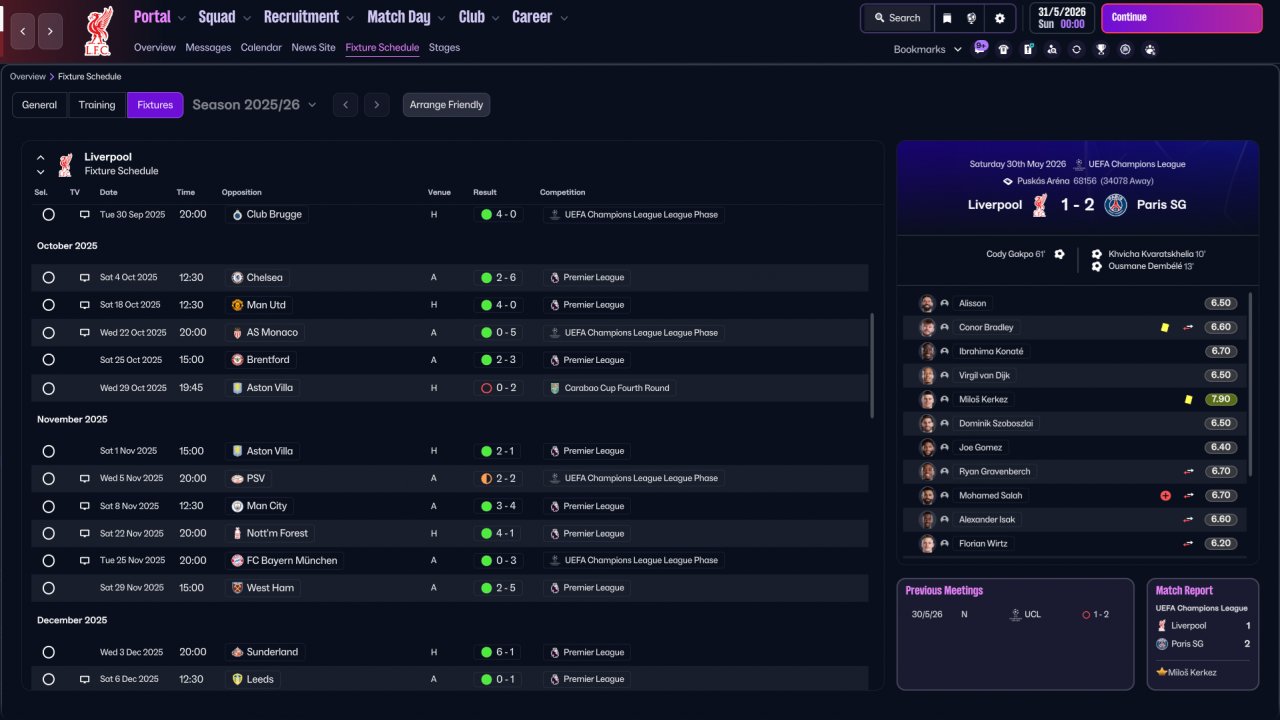The height and width of the screenshot is (720, 1280).
Task: Click the Continue button
Action: point(1182,18)
